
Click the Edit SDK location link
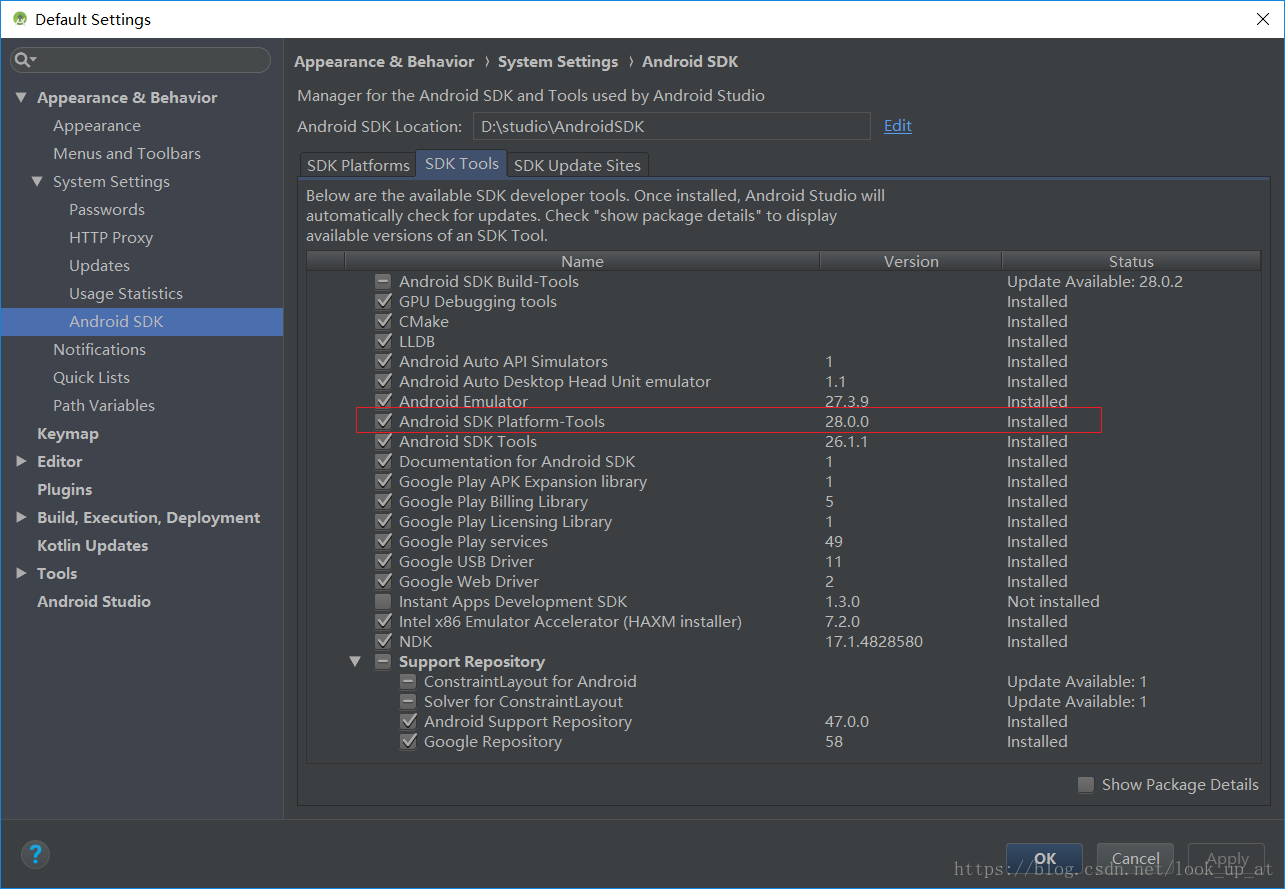click(898, 126)
